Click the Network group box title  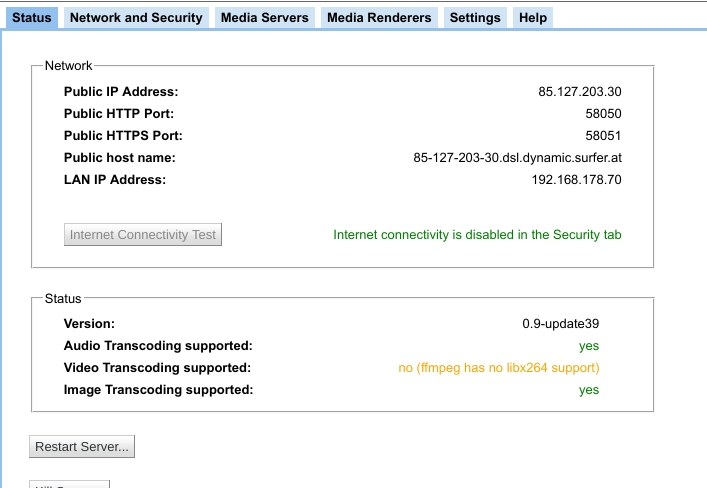point(68,66)
